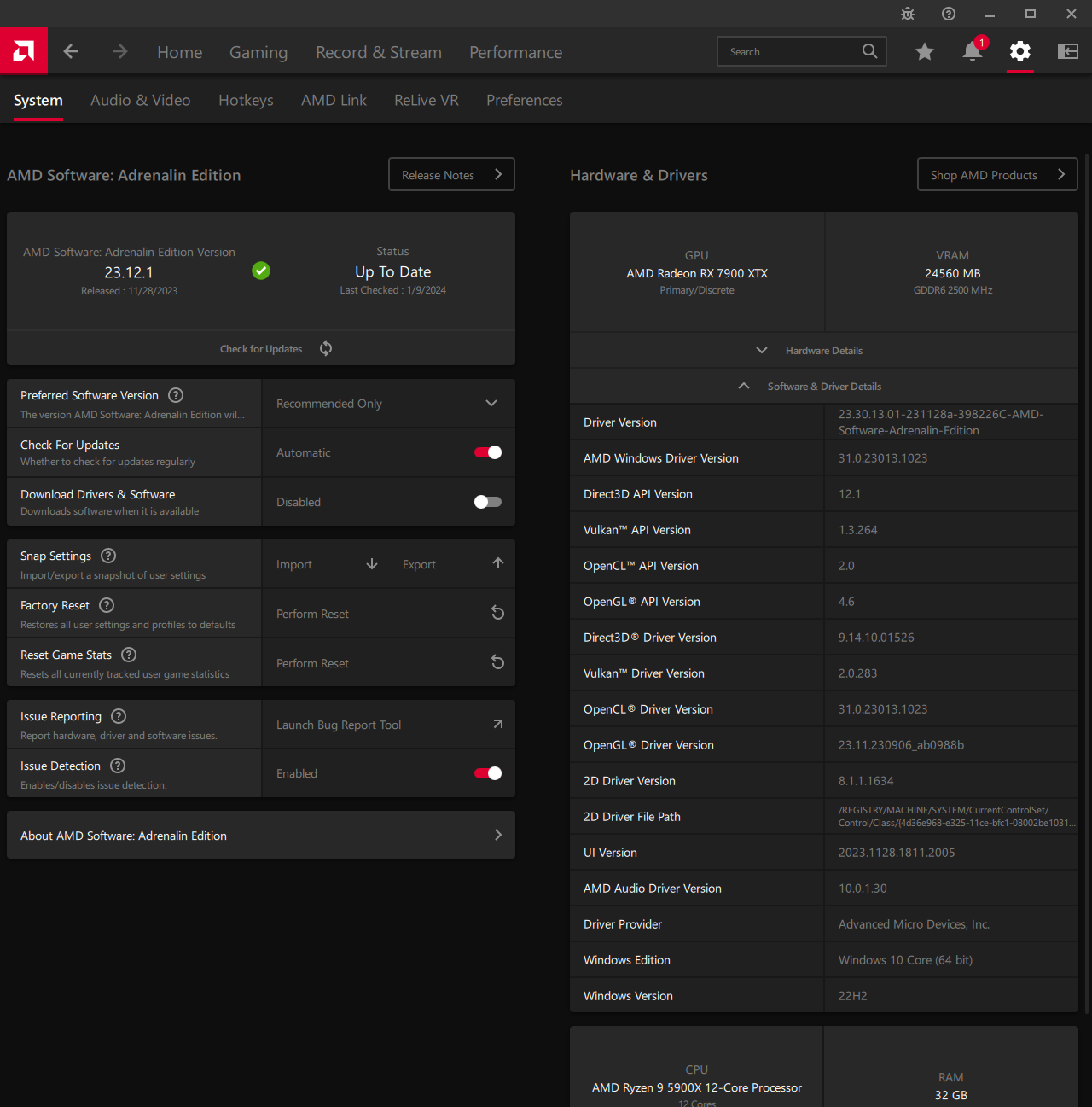Screen dimensions: 1092x1107
Task: Click help icon next to Reset Game Stats
Action: pos(129,655)
